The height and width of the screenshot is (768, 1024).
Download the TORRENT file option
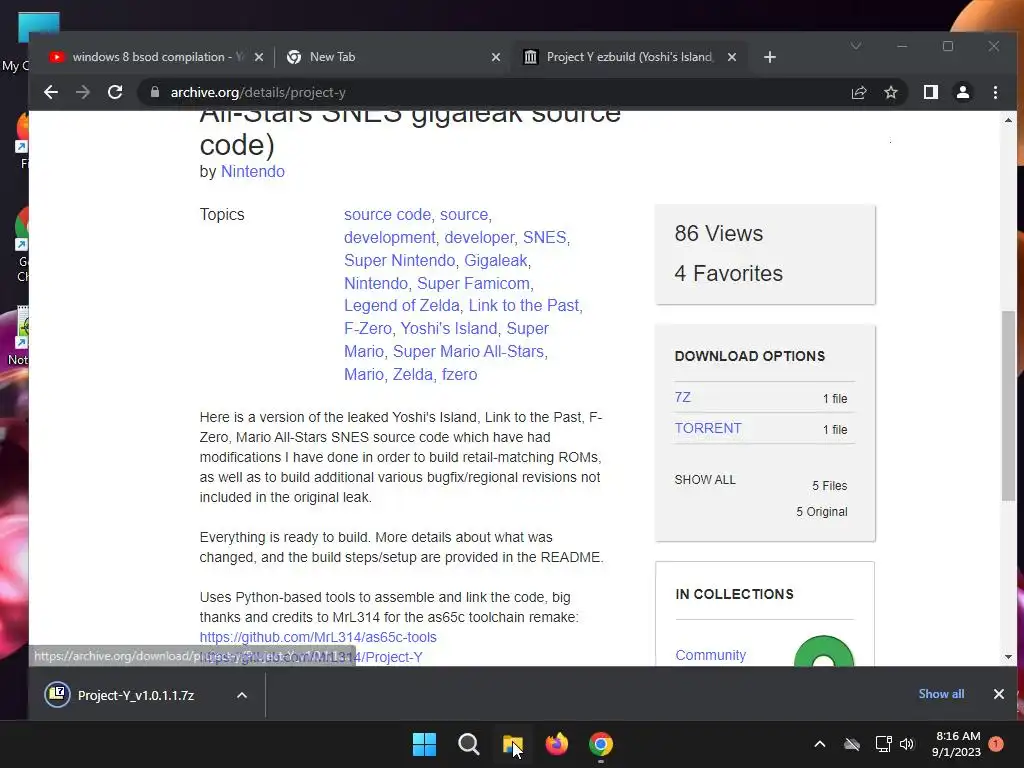(708, 428)
